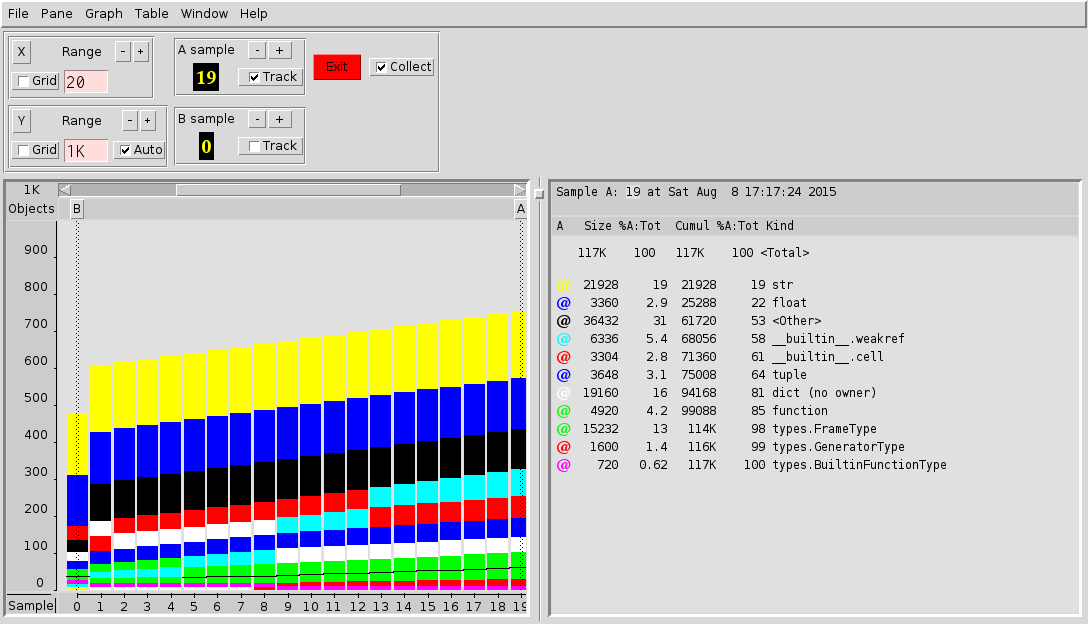
Task: Click the A sample marker
Action: (x=521, y=209)
